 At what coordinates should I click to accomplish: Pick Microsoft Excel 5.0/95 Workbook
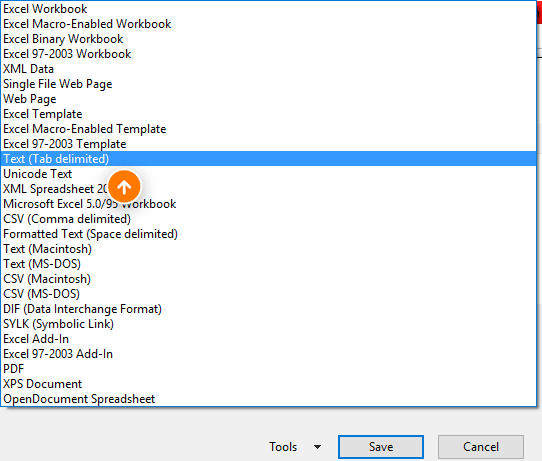[x=268, y=204]
